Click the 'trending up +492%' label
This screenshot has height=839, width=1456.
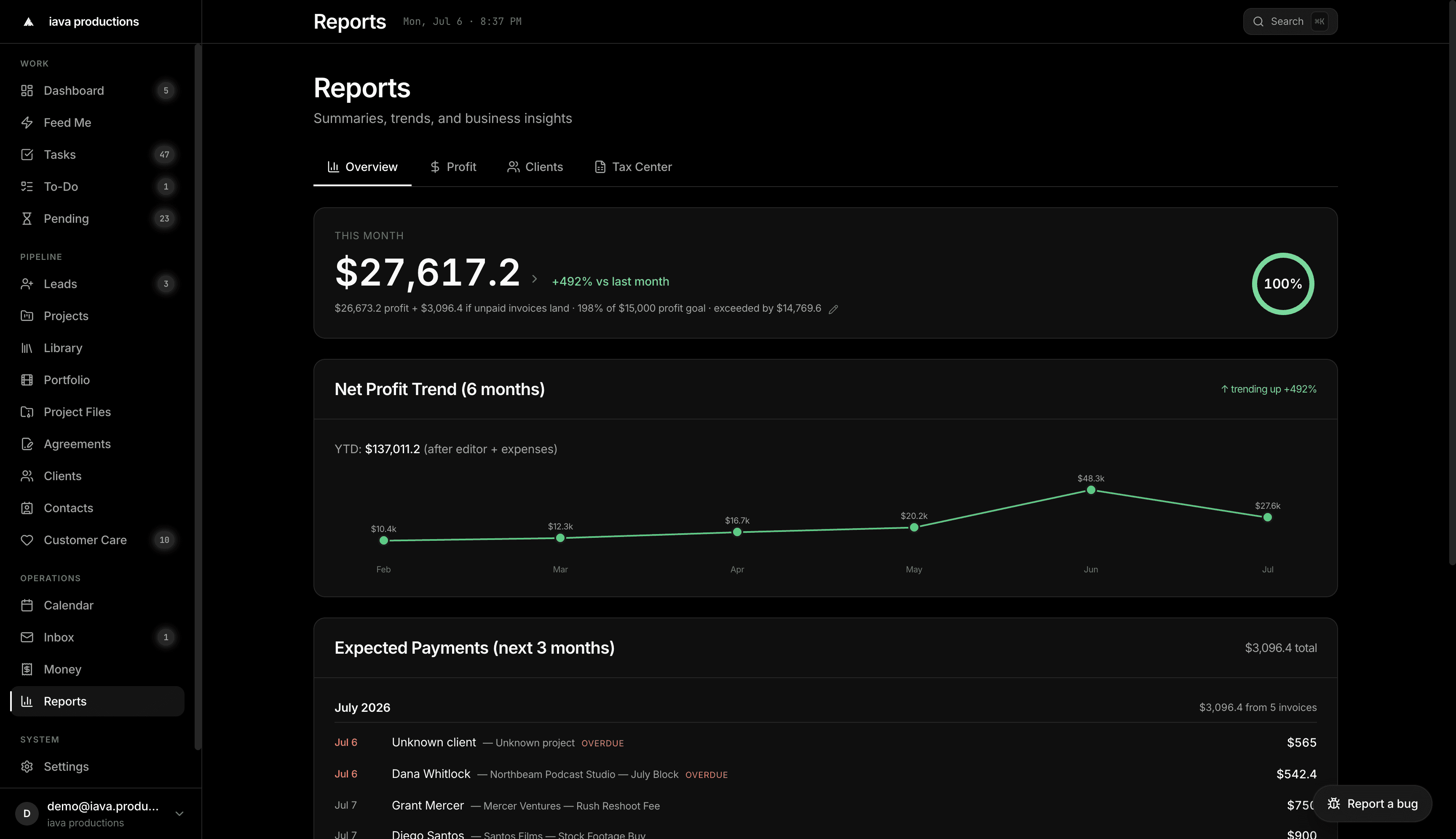[x=1269, y=389]
